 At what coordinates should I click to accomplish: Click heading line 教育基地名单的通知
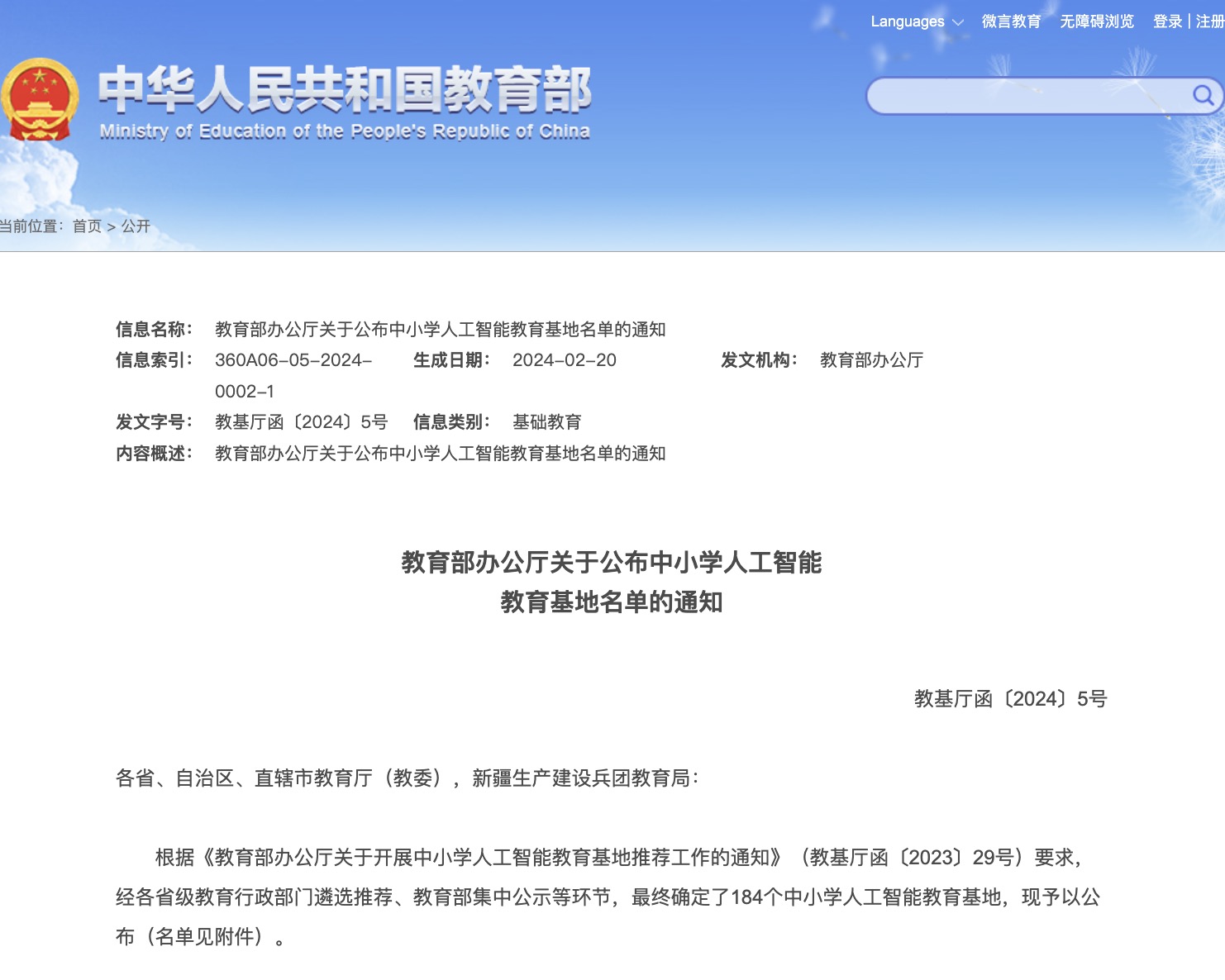point(612,602)
